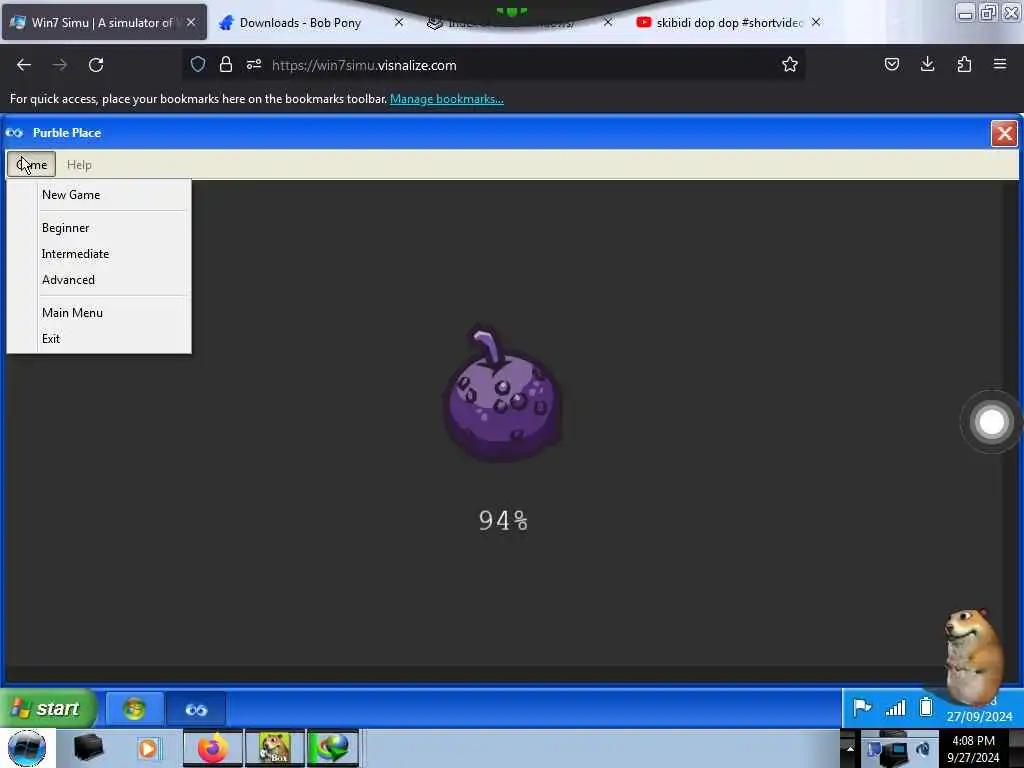Image resolution: width=1024 pixels, height=768 pixels.
Task: Click the flag icon in simulated tray
Action: pos(862,707)
